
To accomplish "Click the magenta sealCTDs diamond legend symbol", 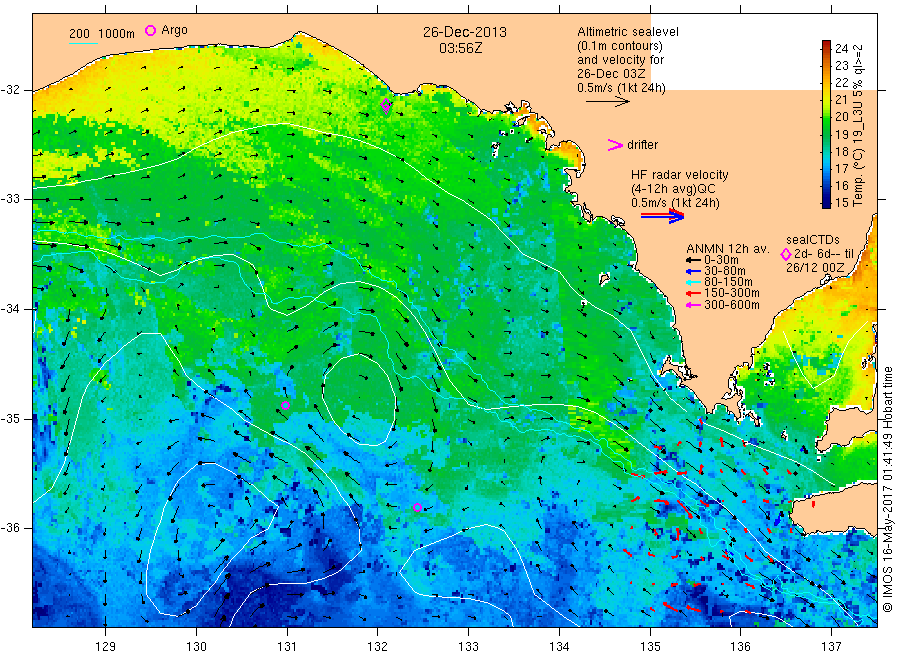I will 786,254.
